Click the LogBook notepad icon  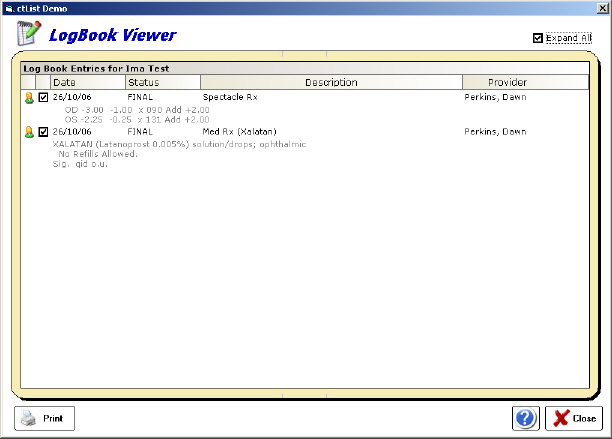[28, 33]
